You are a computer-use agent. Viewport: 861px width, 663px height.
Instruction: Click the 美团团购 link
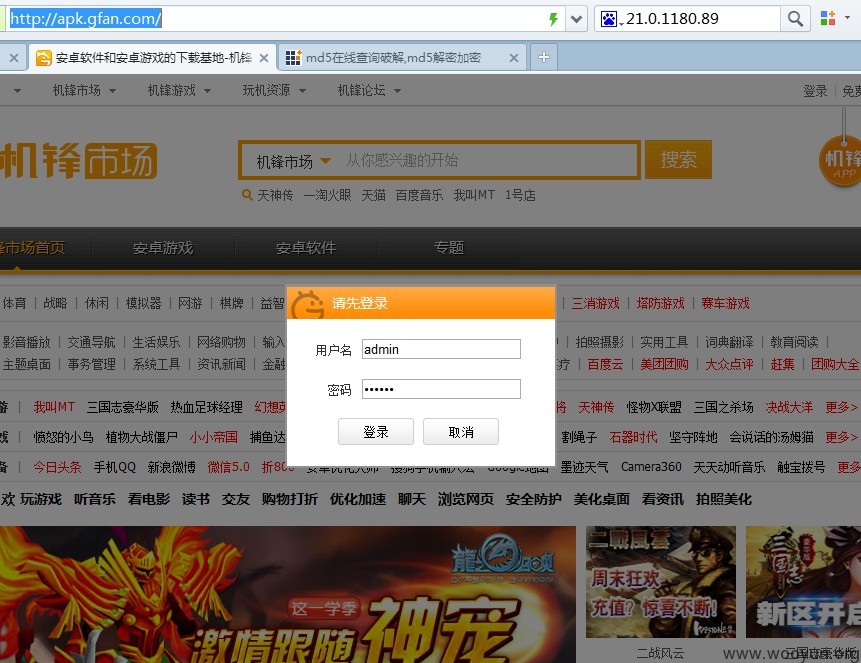[x=664, y=364]
